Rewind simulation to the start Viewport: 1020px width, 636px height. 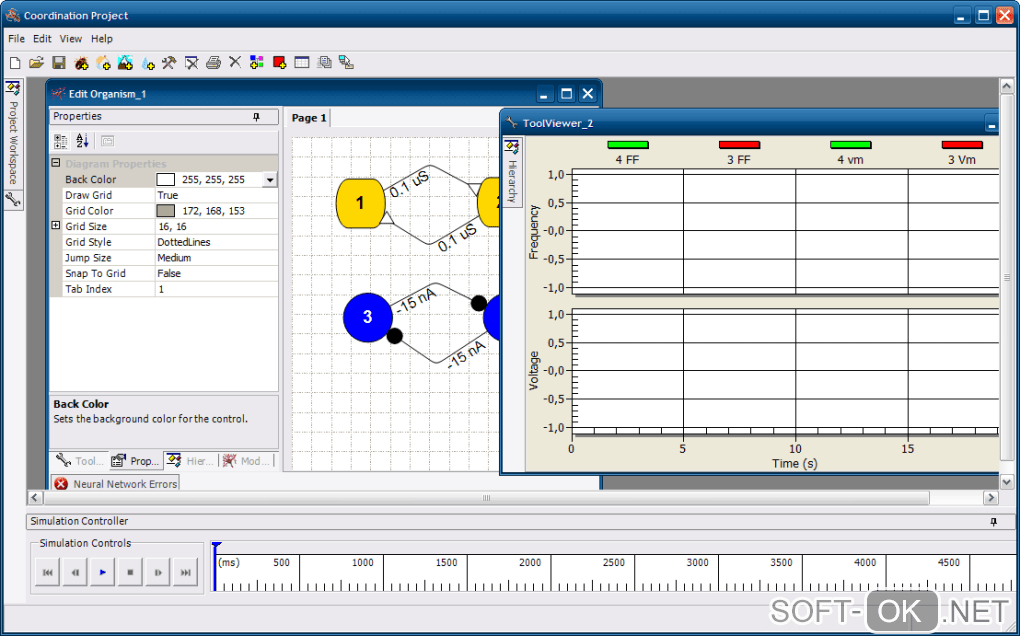coord(47,572)
